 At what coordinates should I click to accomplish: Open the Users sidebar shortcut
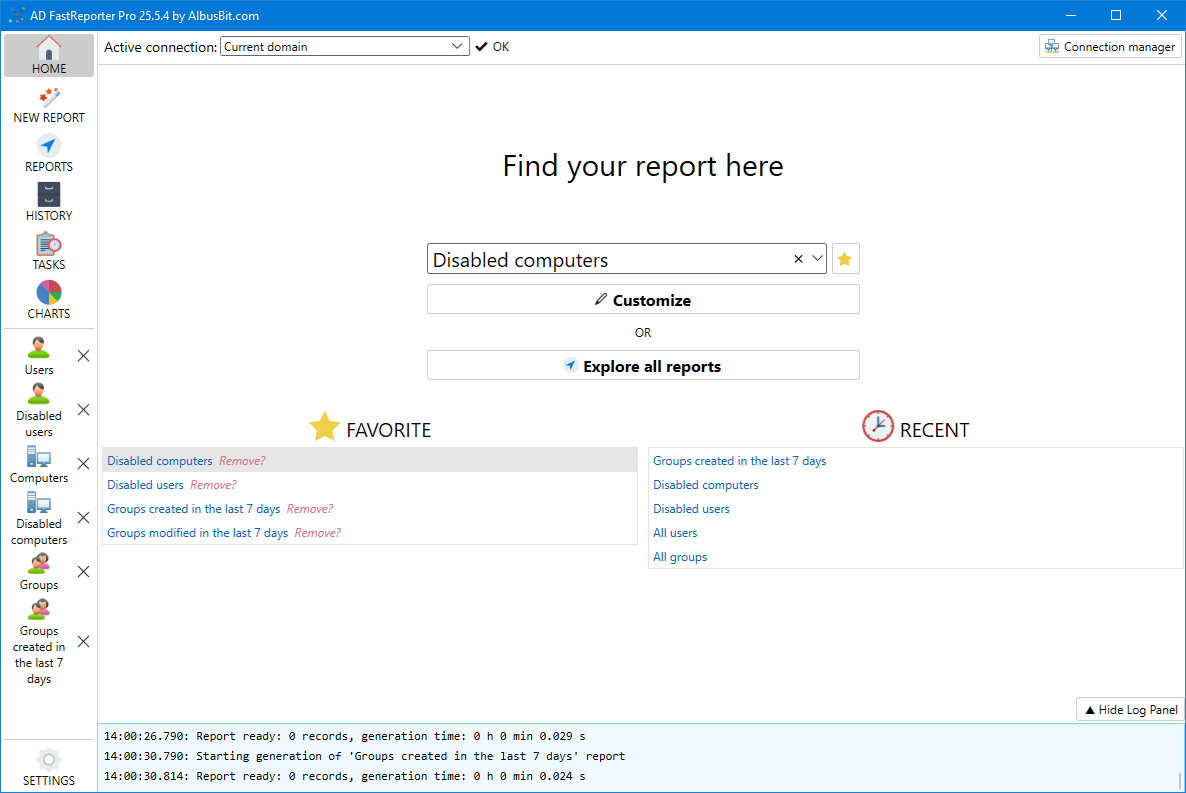[x=39, y=356]
